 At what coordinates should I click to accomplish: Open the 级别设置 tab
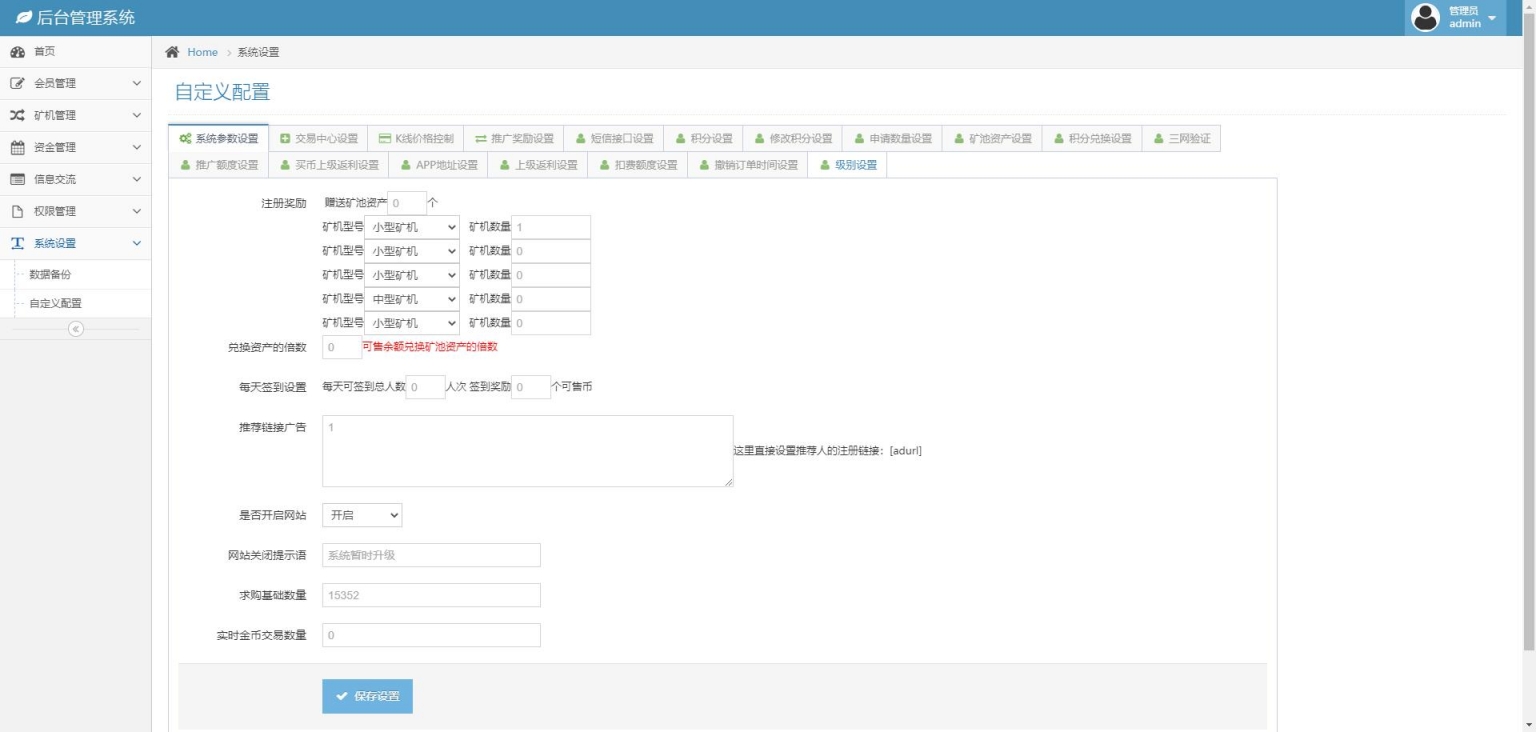(x=848, y=165)
